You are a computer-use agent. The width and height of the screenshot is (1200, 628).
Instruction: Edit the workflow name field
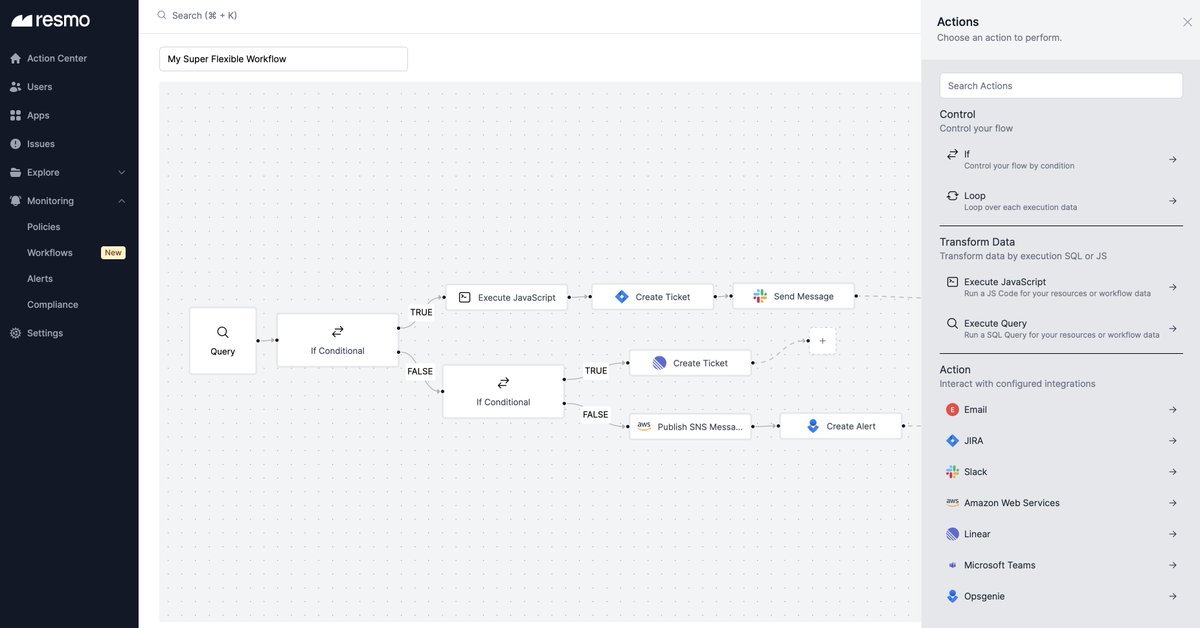click(283, 59)
